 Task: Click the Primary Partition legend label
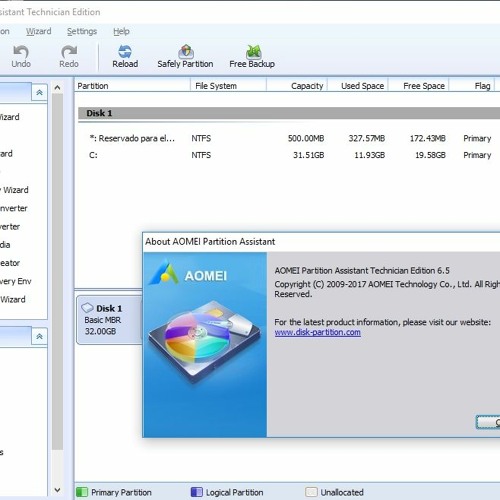tap(121, 492)
